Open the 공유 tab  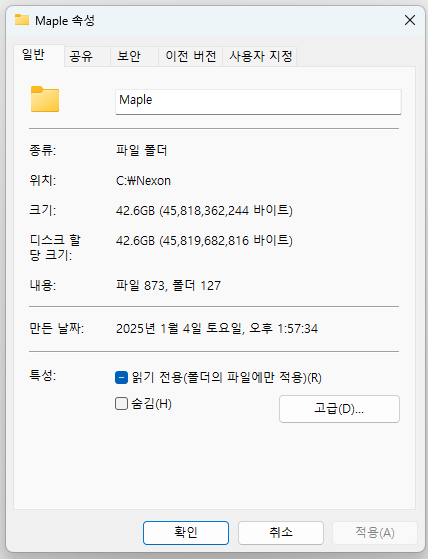click(87, 56)
